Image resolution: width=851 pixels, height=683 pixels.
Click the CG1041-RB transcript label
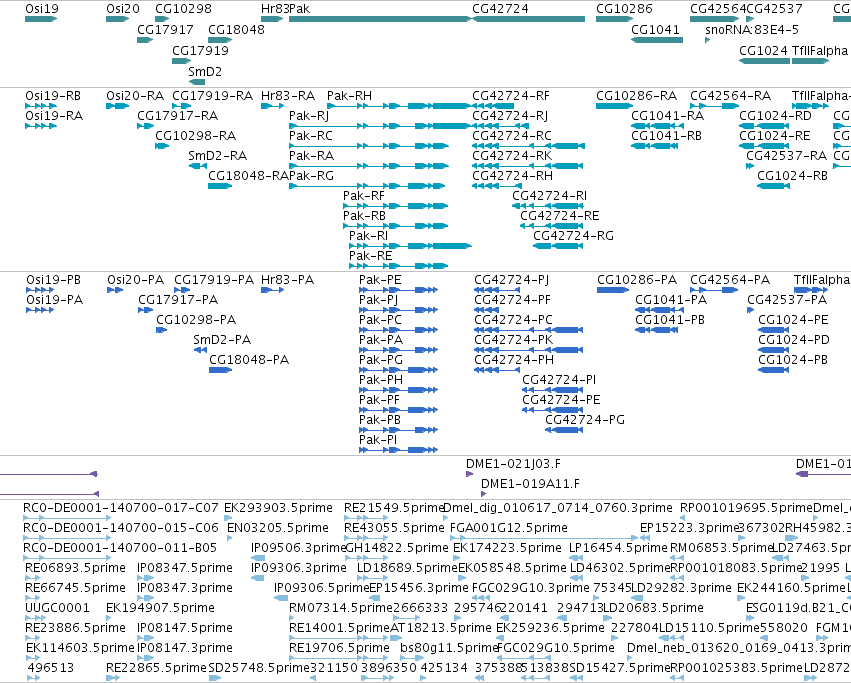pos(666,136)
